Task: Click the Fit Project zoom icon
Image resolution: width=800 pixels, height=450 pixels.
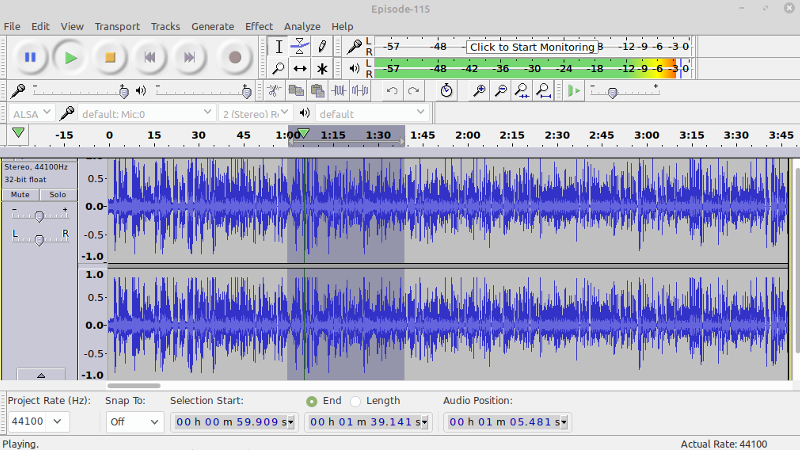Action: point(543,90)
